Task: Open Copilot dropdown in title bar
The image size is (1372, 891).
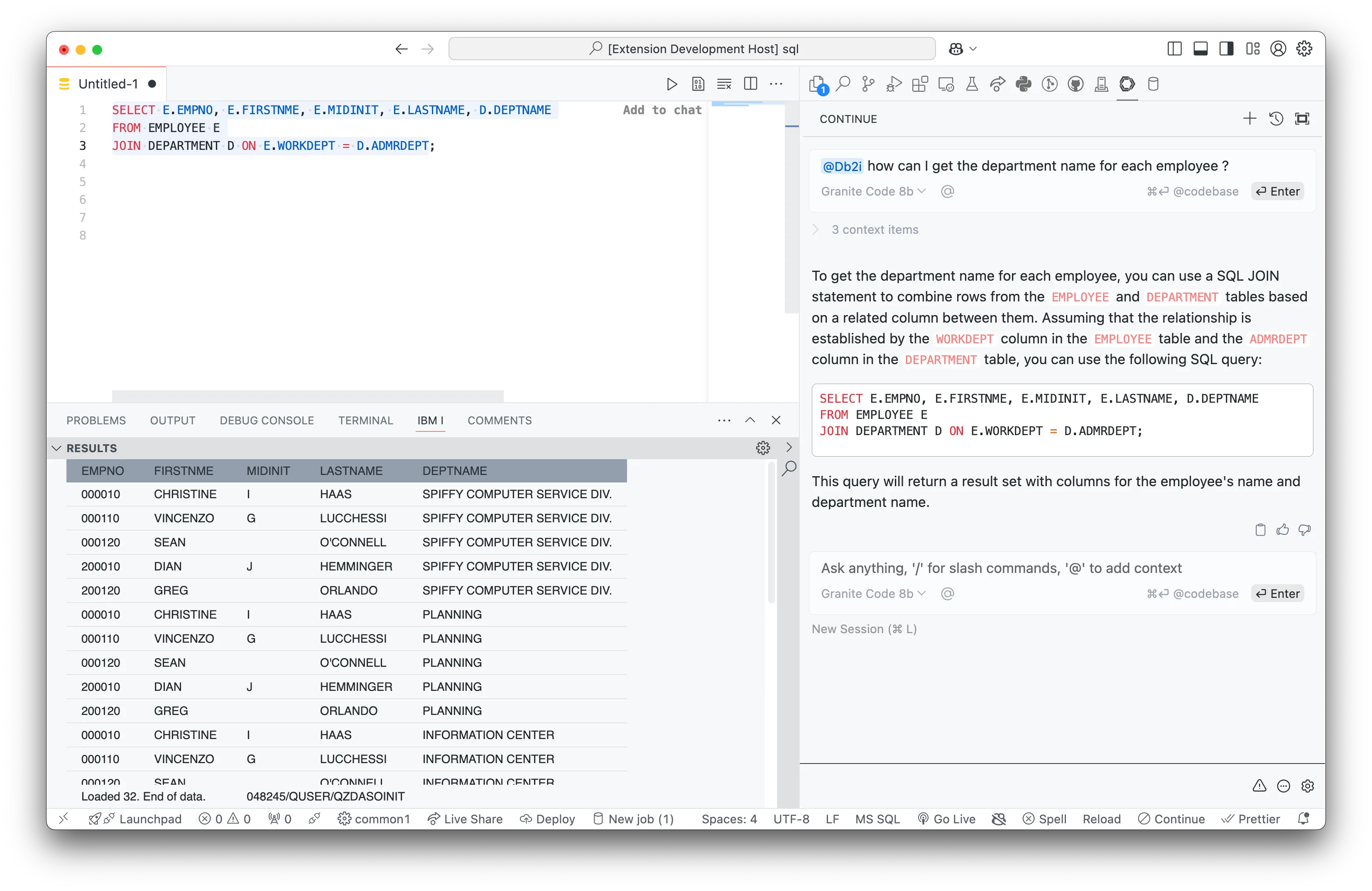Action: tap(973, 49)
